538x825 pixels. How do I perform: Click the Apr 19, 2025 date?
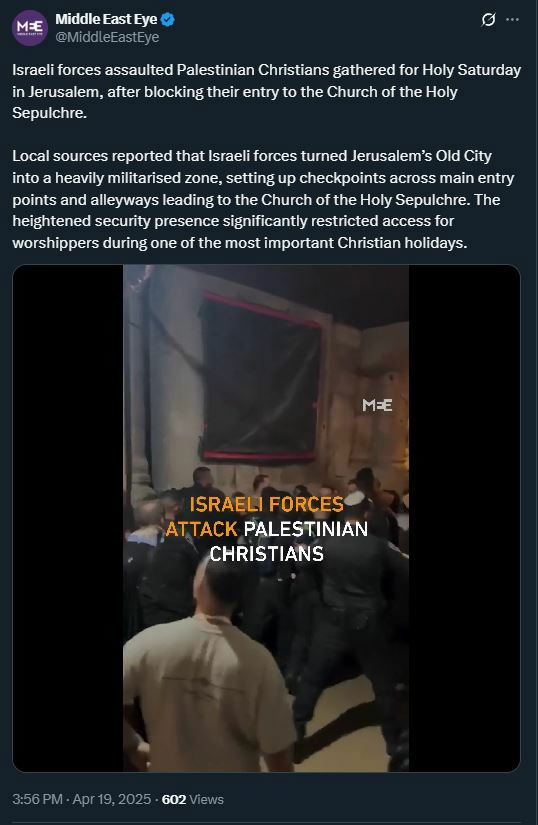coord(111,799)
